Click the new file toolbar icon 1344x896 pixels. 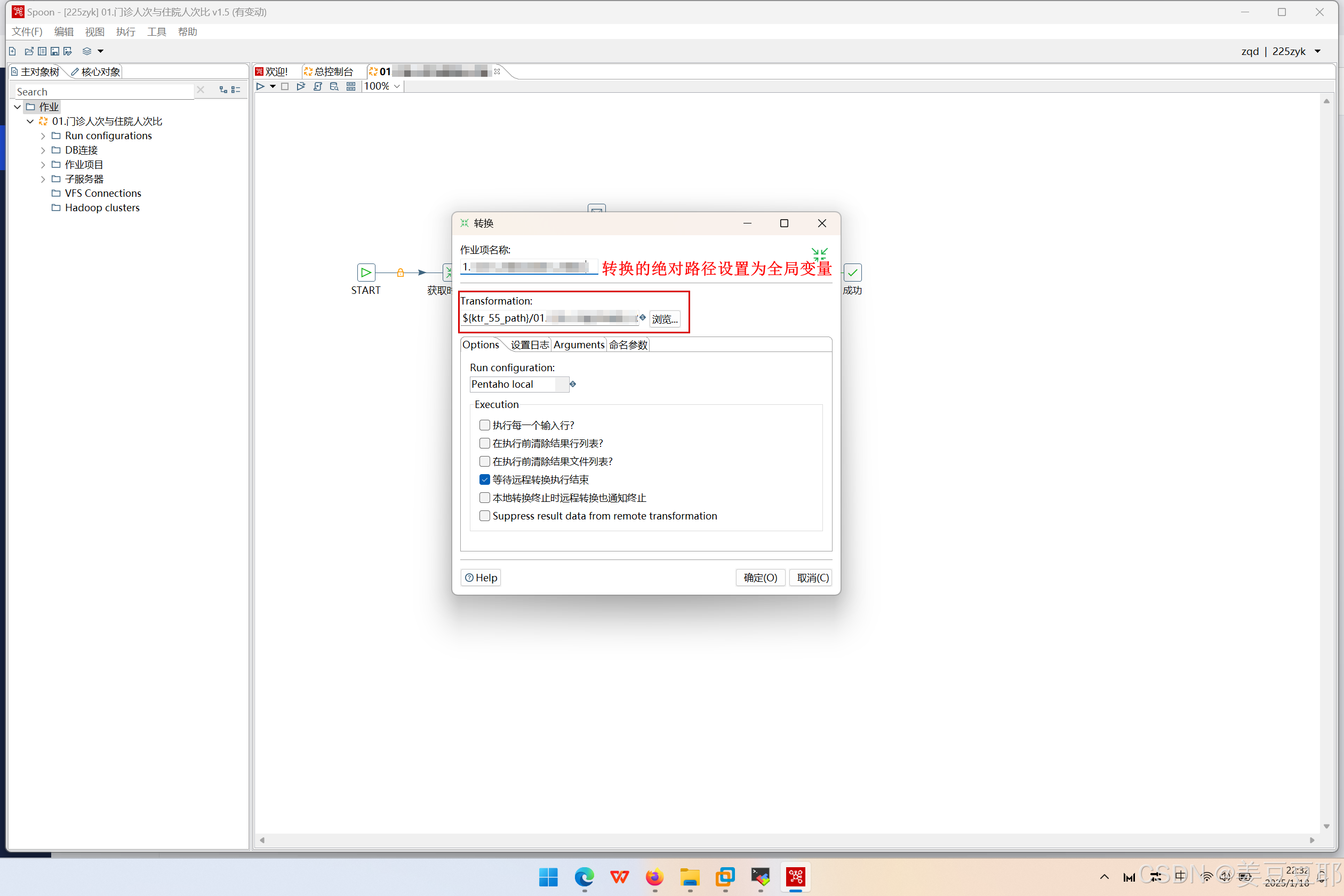tap(13, 51)
